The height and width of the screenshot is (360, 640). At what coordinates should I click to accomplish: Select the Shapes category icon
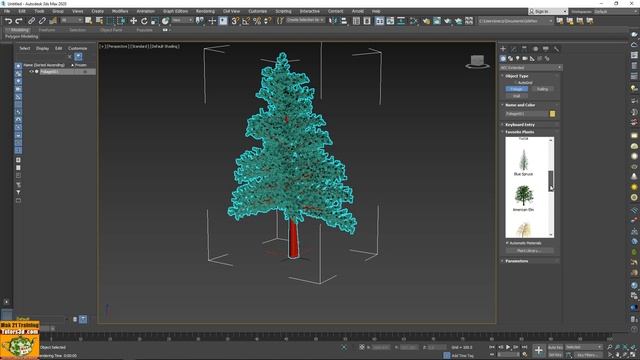click(510, 59)
